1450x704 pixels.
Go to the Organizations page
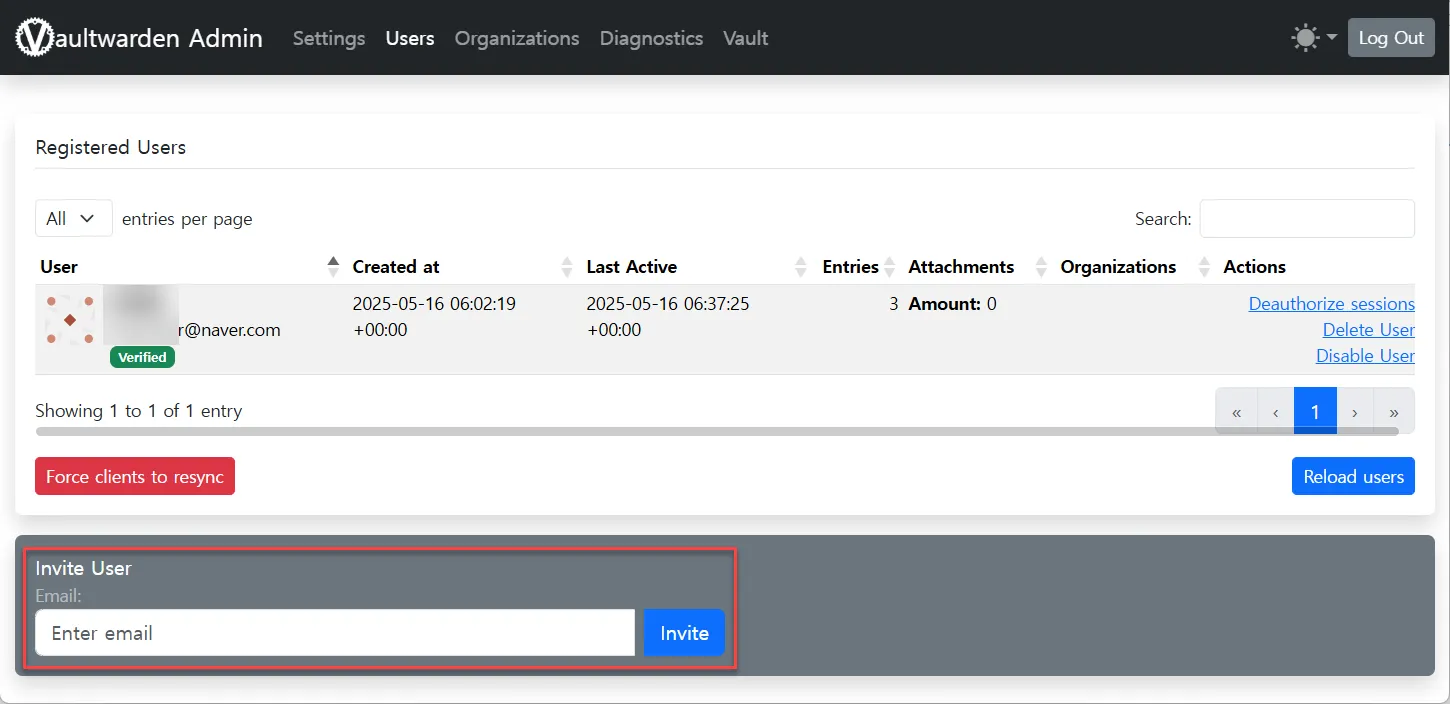pyautogui.click(x=517, y=38)
